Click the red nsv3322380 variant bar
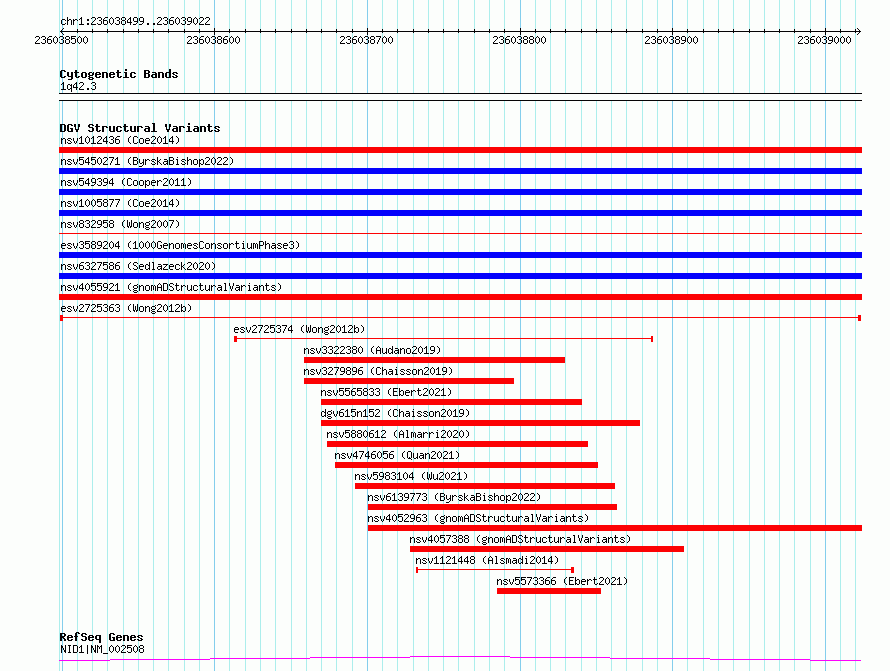The height and width of the screenshot is (671, 890). [x=434, y=360]
